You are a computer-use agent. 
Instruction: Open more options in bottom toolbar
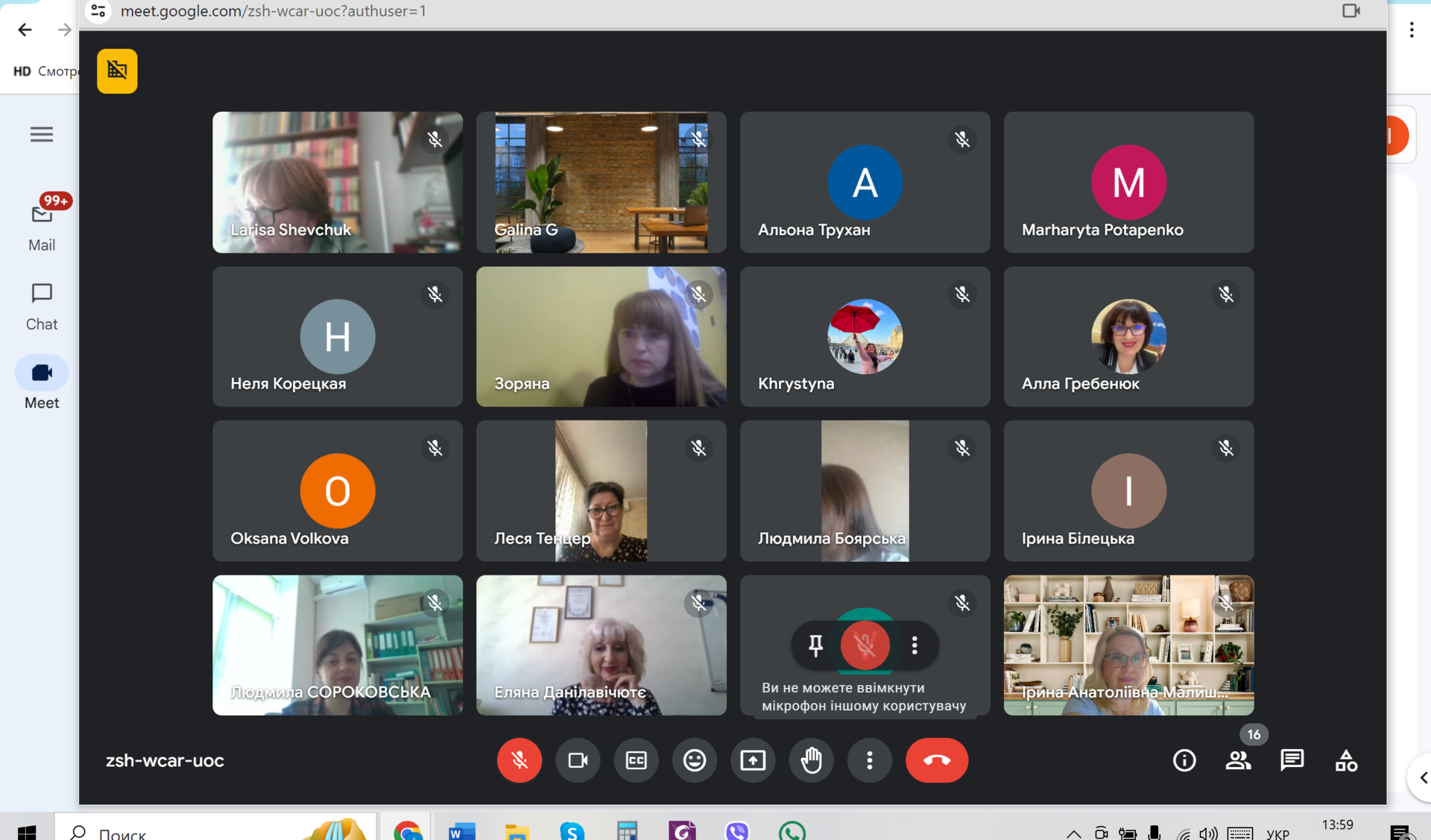pyautogui.click(x=869, y=760)
